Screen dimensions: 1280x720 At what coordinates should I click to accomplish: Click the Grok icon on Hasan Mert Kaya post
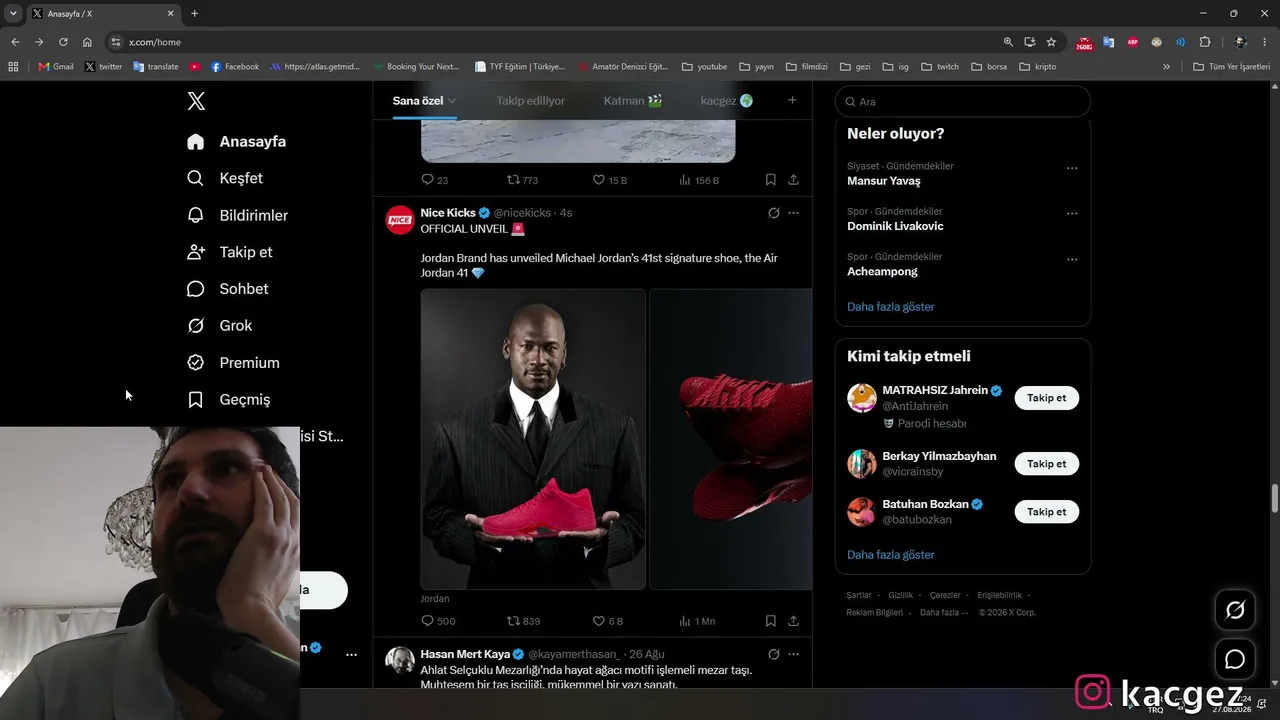click(773, 654)
